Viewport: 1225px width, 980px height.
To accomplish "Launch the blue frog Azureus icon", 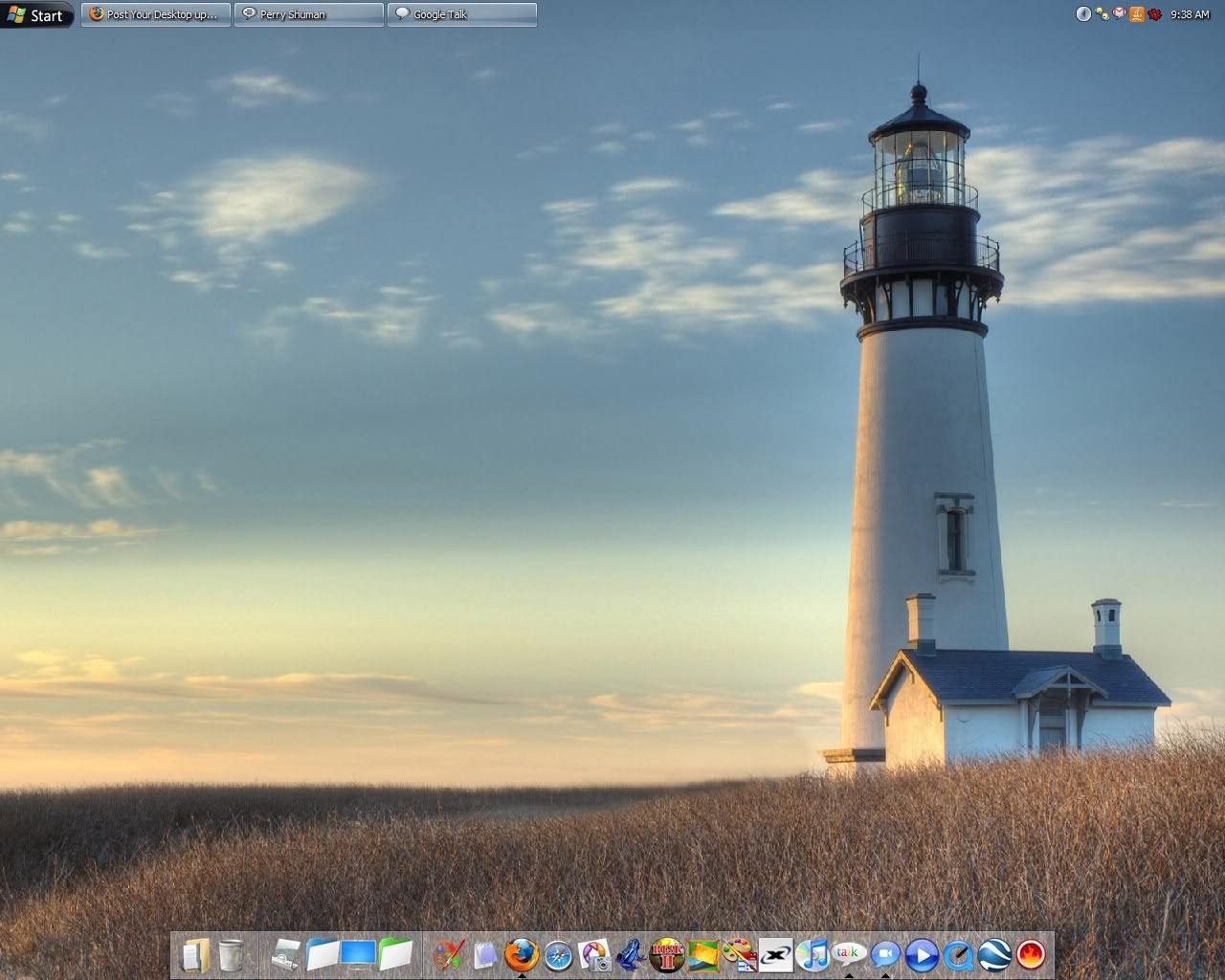I will pos(631,954).
